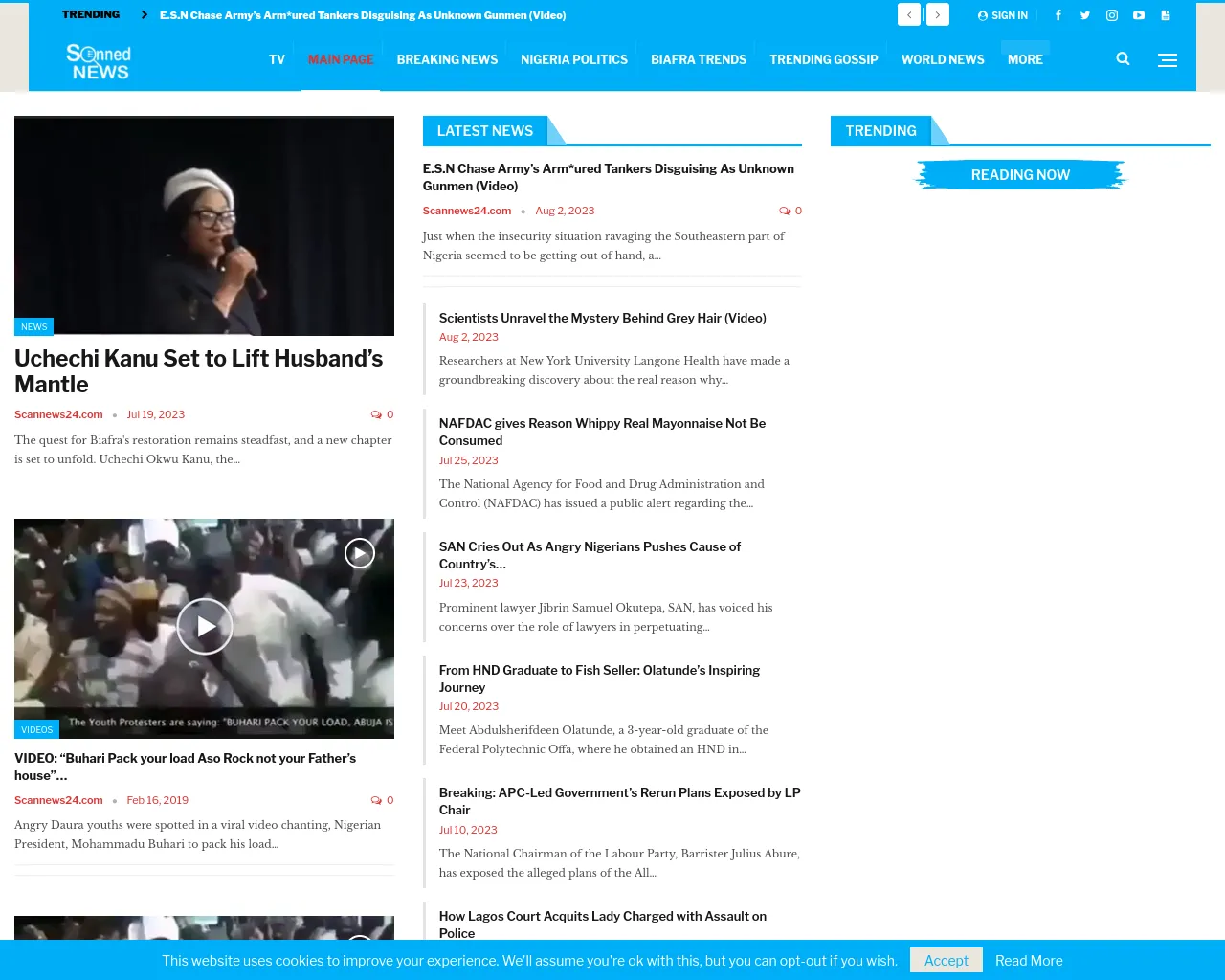This screenshot has width=1225, height=980.
Task: Open 'Buhari Pack your load' video headline
Action: (x=186, y=767)
